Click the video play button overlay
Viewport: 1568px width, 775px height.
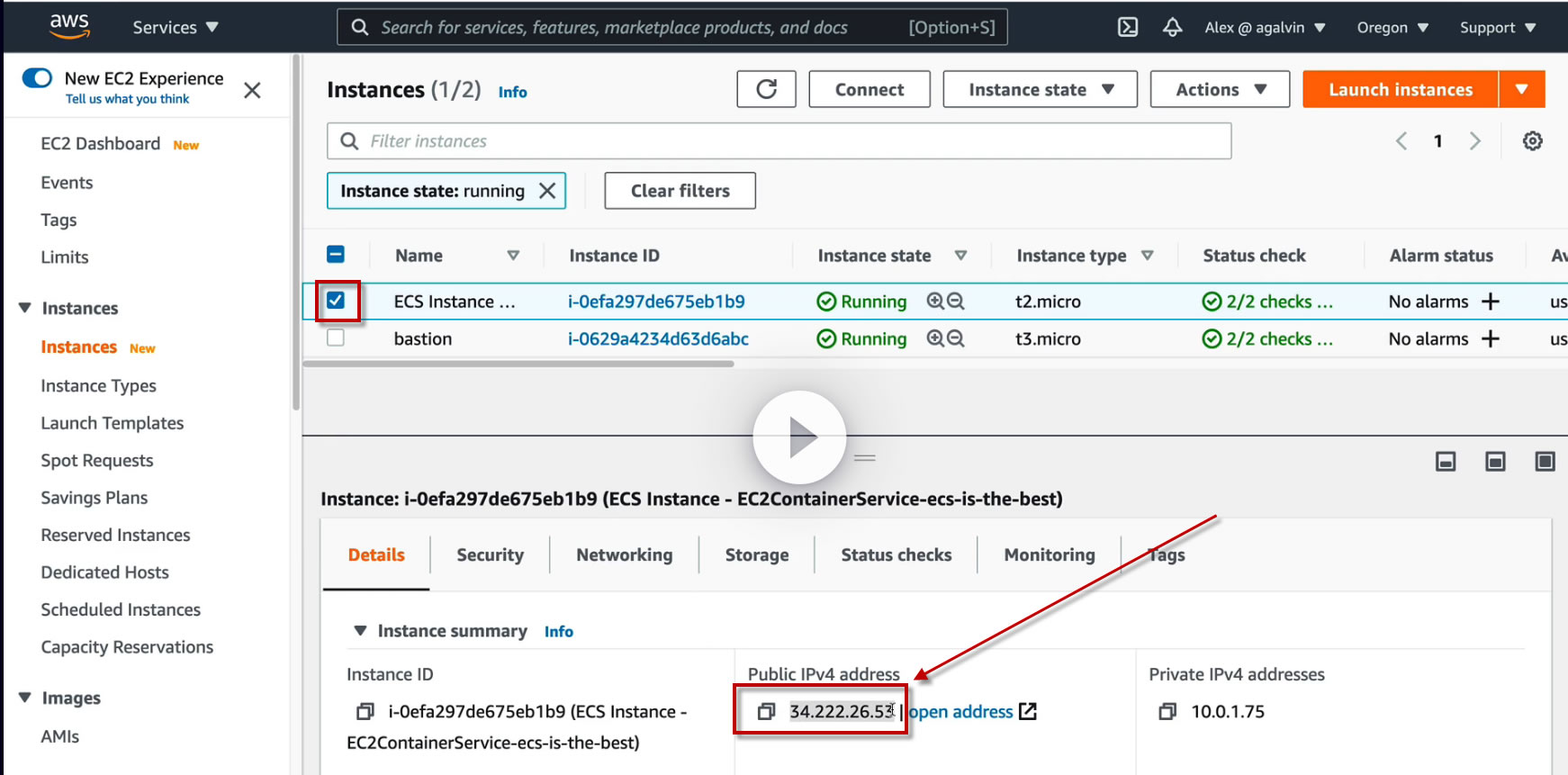click(x=799, y=437)
